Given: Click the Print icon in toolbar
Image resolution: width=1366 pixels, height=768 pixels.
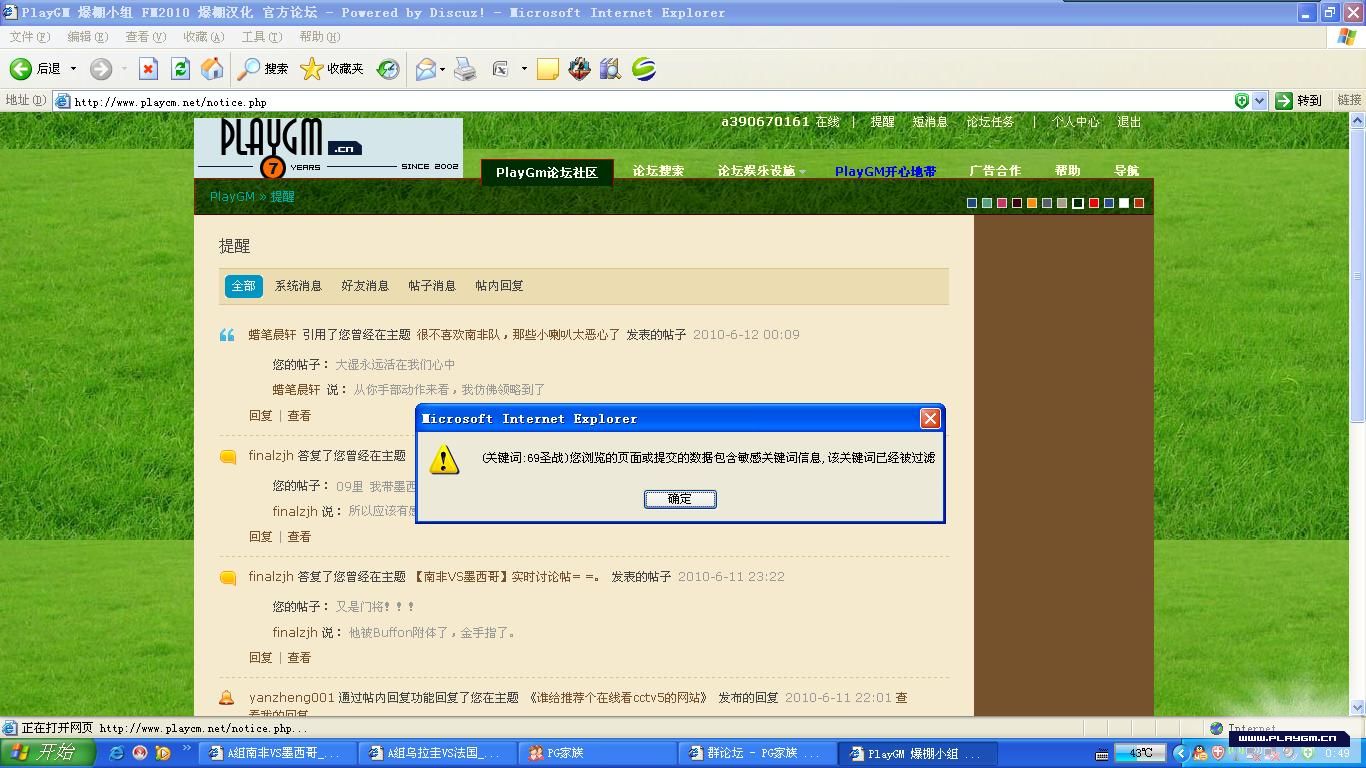Looking at the screenshot, I should [465, 69].
